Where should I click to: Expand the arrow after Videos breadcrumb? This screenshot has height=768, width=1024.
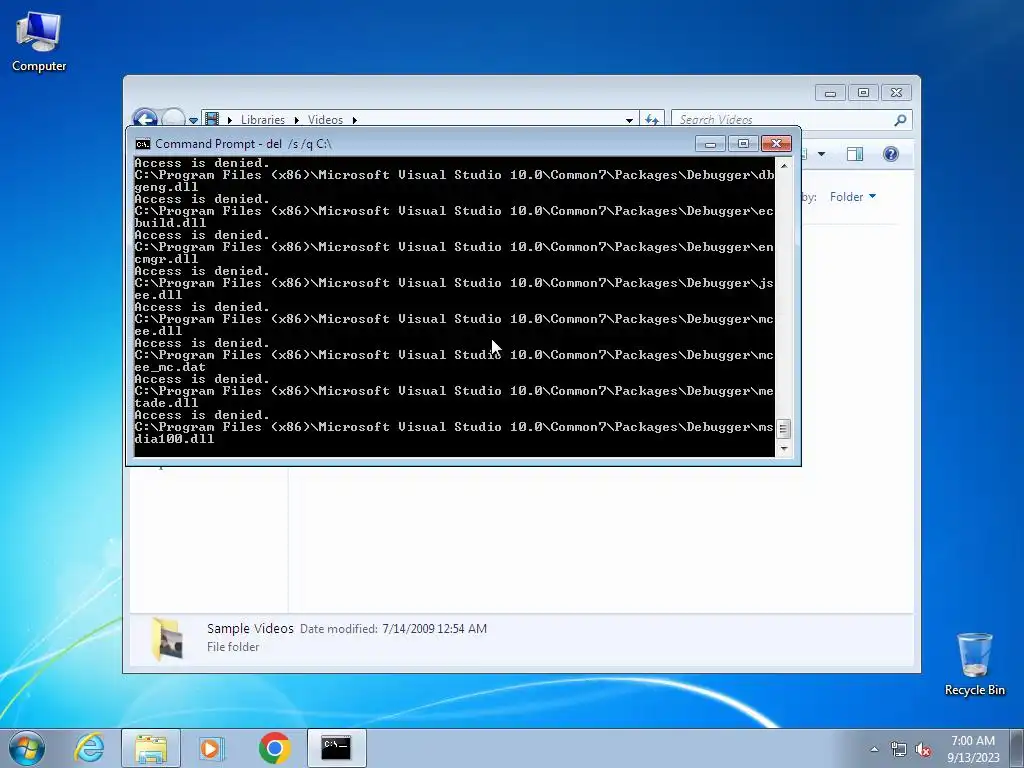pos(355,120)
